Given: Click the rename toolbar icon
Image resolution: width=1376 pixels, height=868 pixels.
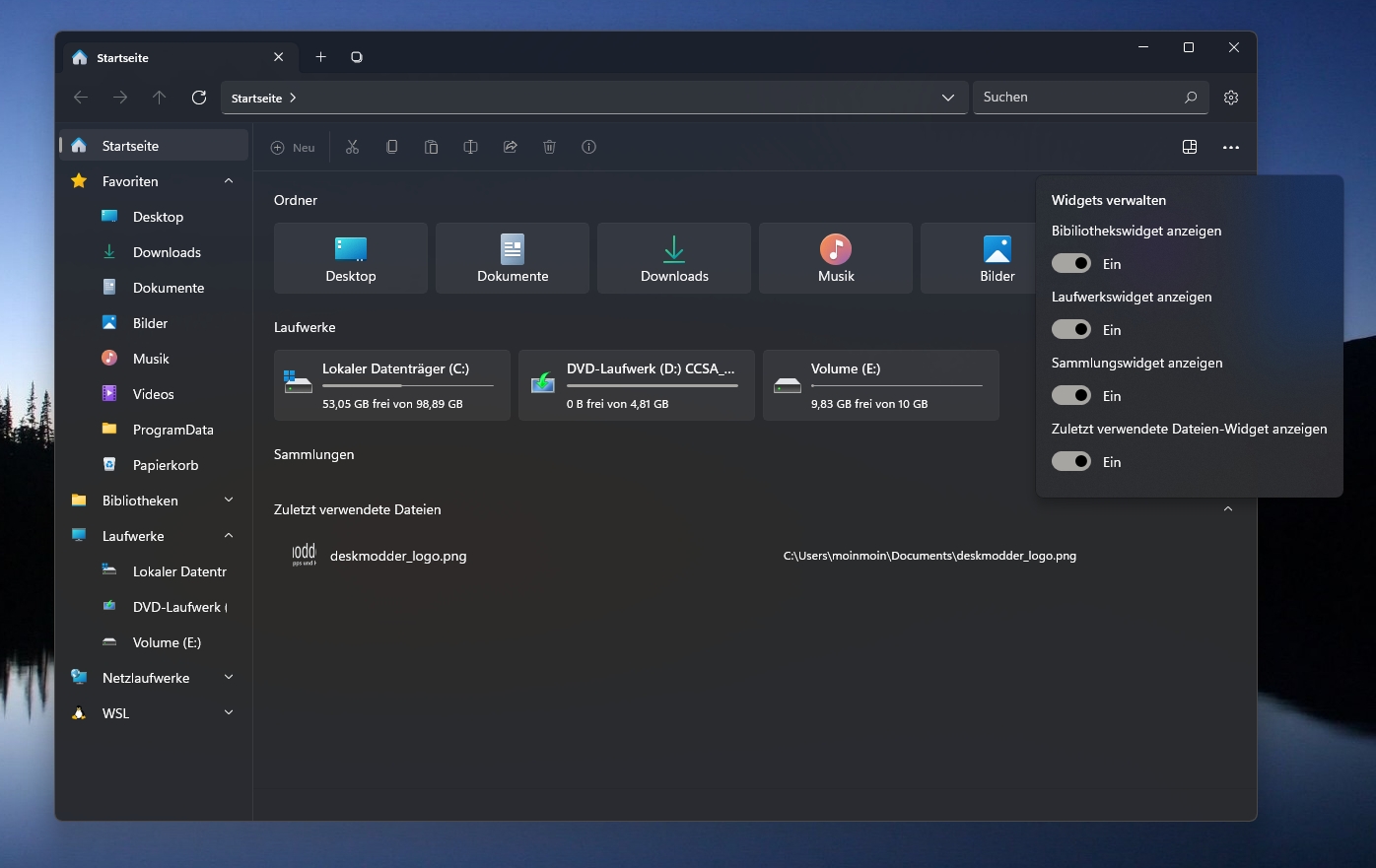Looking at the screenshot, I should pyautogui.click(x=470, y=147).
